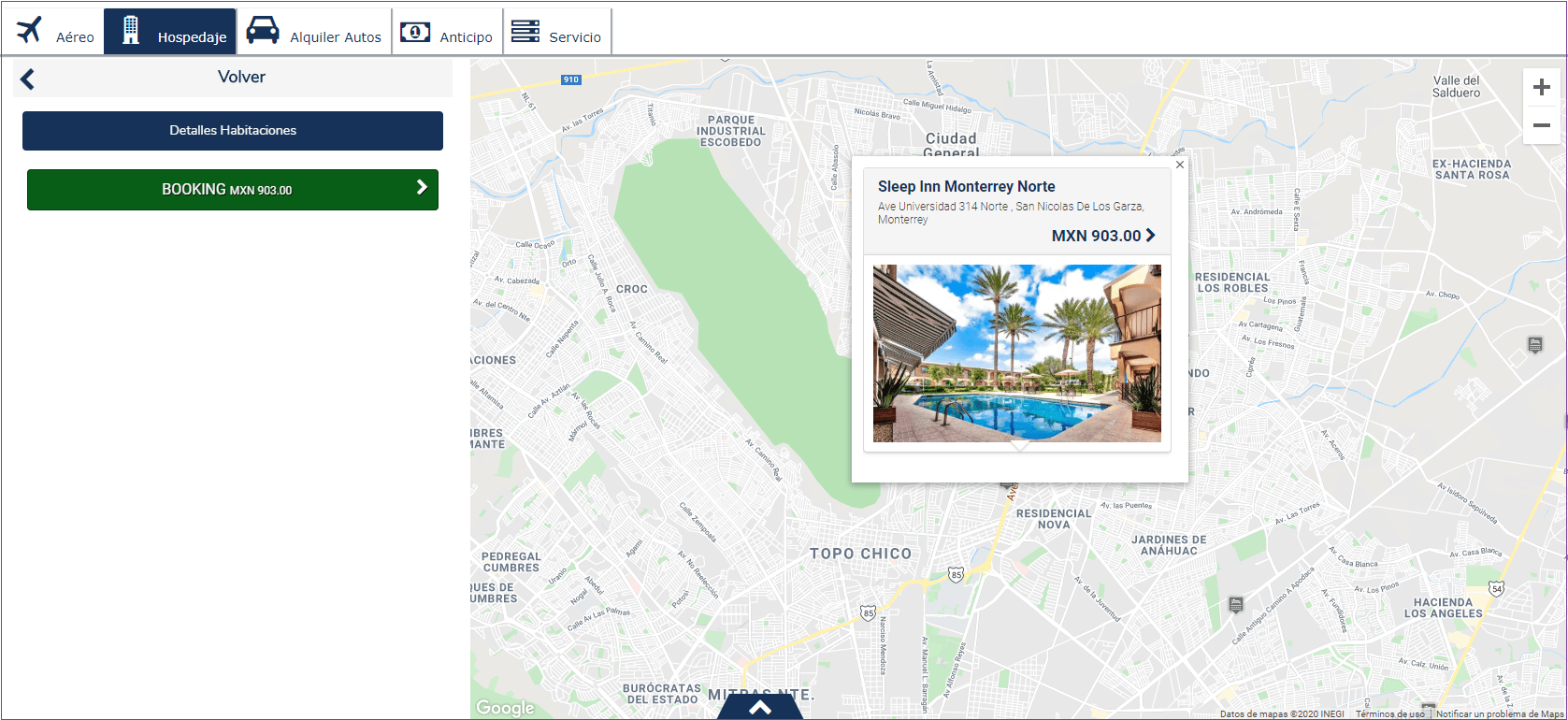The width and height of the screenshot is (1568, 720).
Task: Click the HACIENDA LOS ANGELES label
Action: [1444, 608]
